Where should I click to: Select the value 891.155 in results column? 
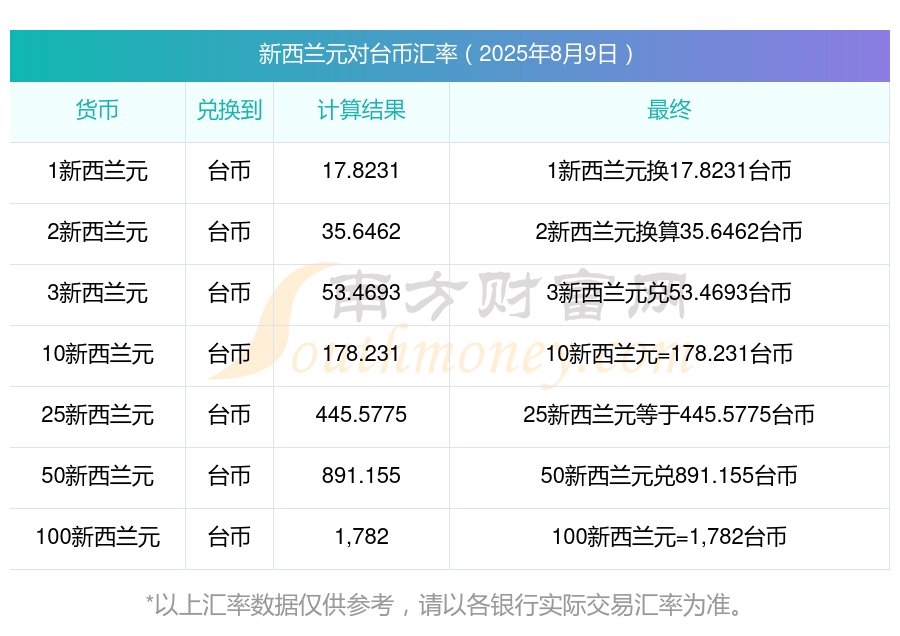coord(361,475)
